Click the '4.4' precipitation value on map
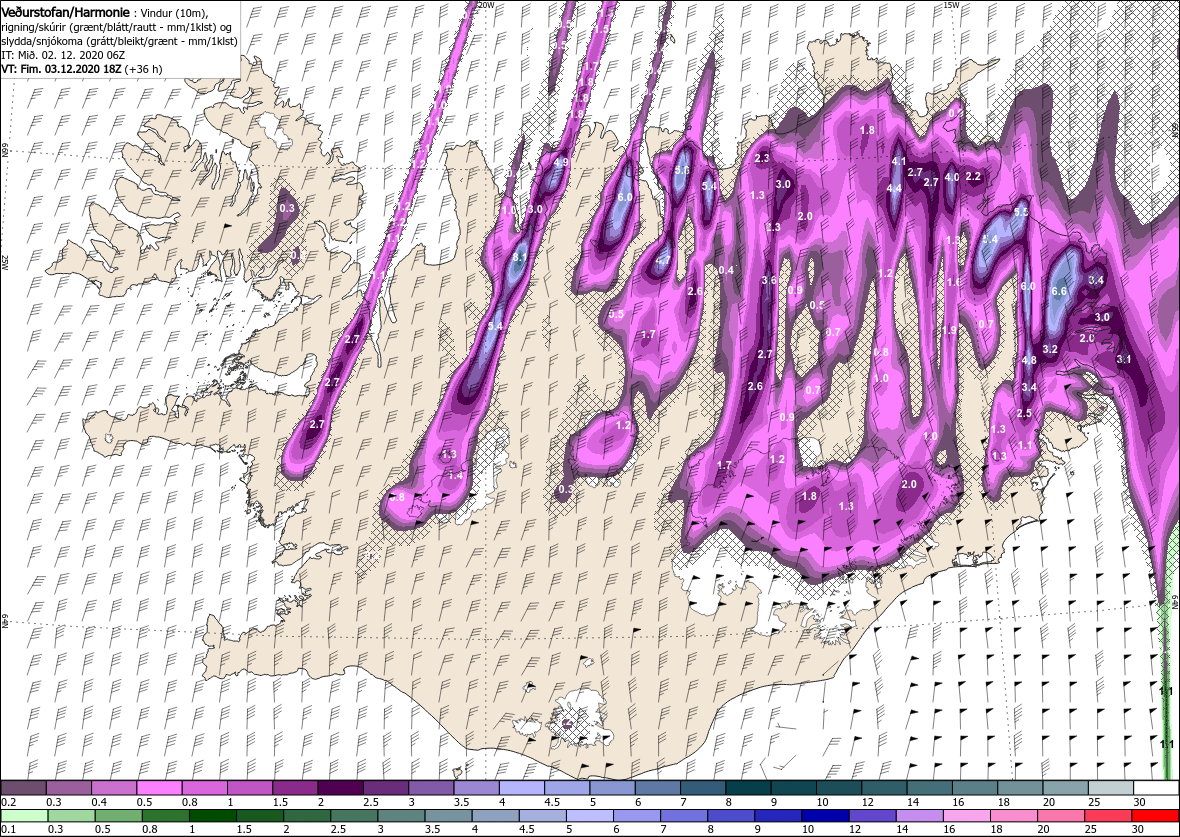Viewport: 1180px width, 837px height. (894, 188)
